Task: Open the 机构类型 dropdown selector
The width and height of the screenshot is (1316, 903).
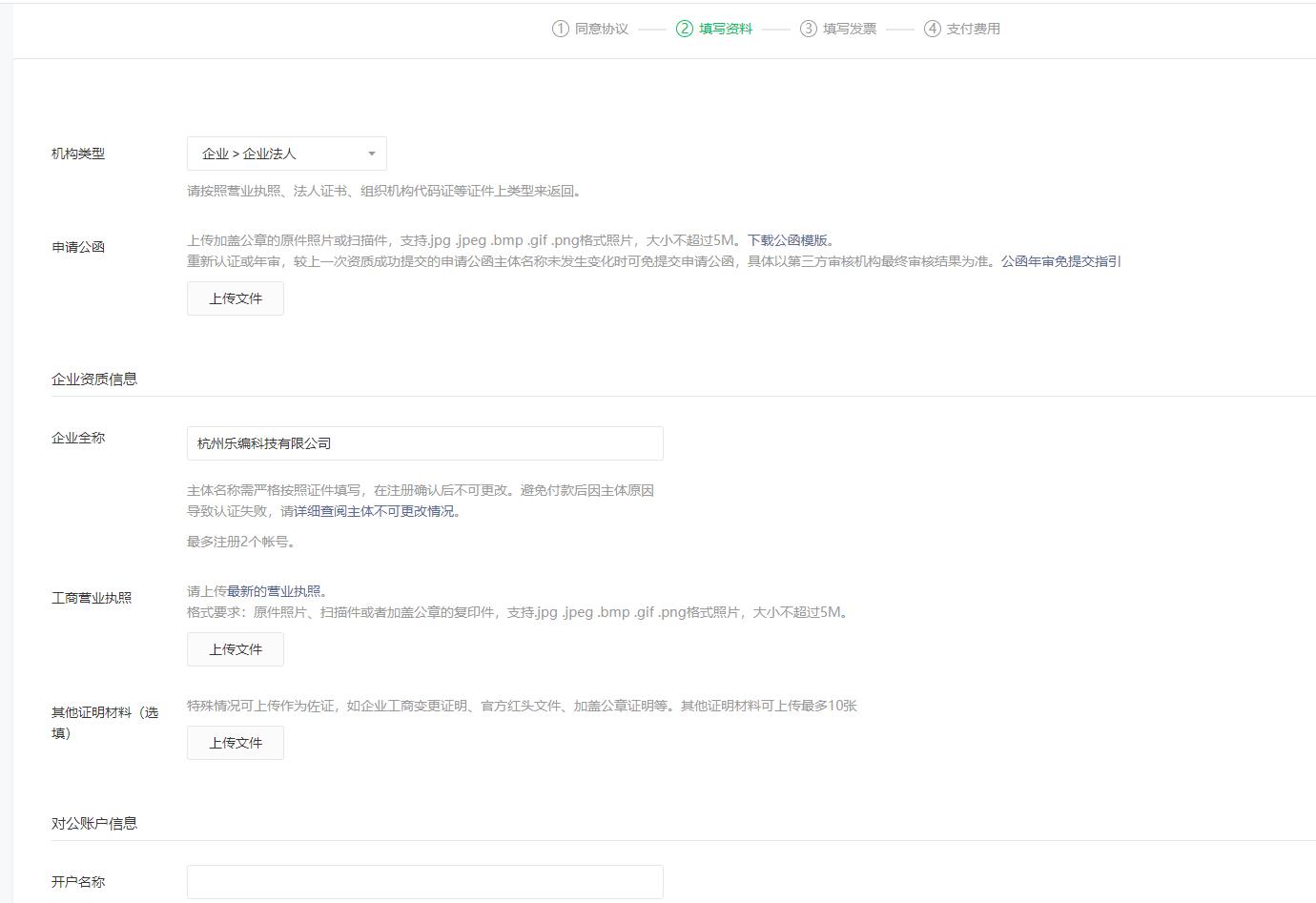Action: point(286,154)
